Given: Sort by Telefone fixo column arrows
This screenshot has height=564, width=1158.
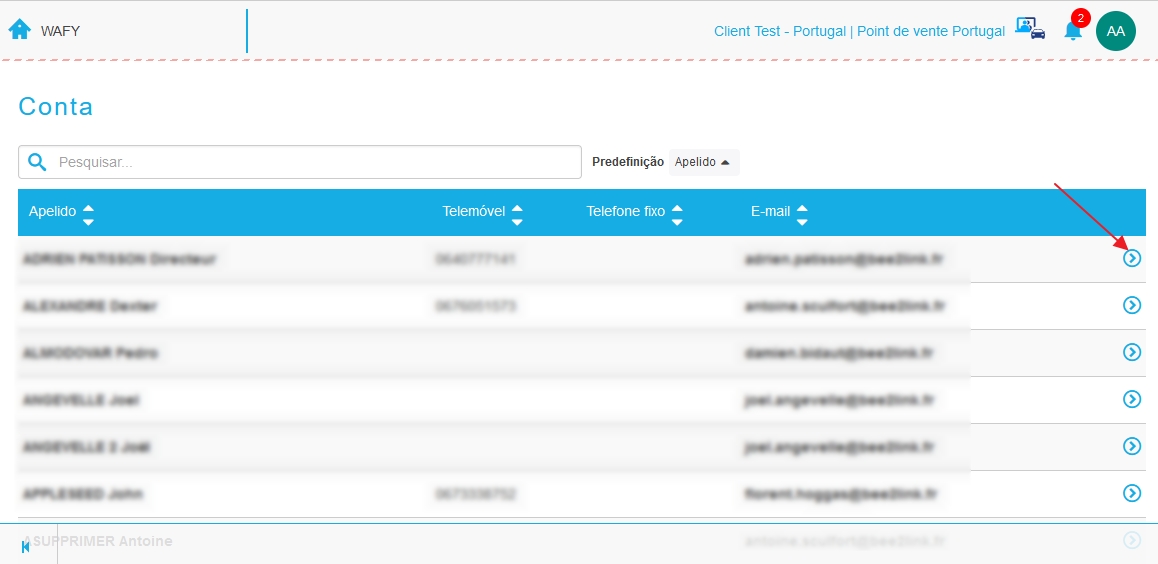Looking at the screenshot, I should coord(676,215).
